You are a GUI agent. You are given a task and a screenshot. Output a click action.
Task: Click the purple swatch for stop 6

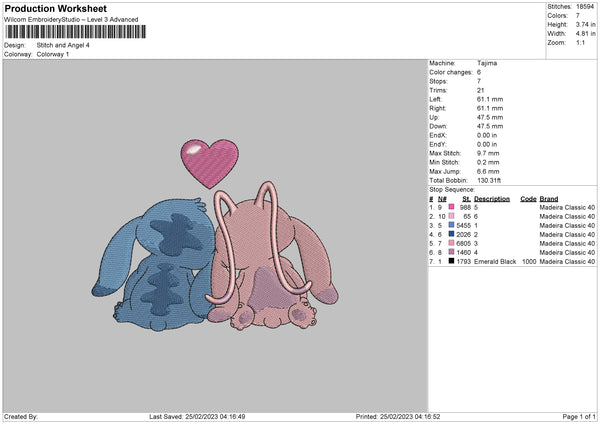[x=451, y=252]
